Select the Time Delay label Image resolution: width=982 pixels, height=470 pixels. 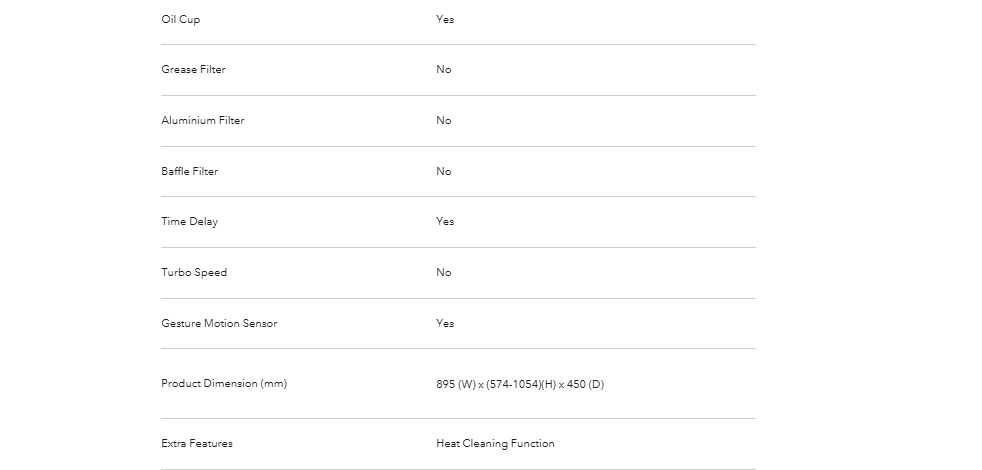click(x=189, y=221)
